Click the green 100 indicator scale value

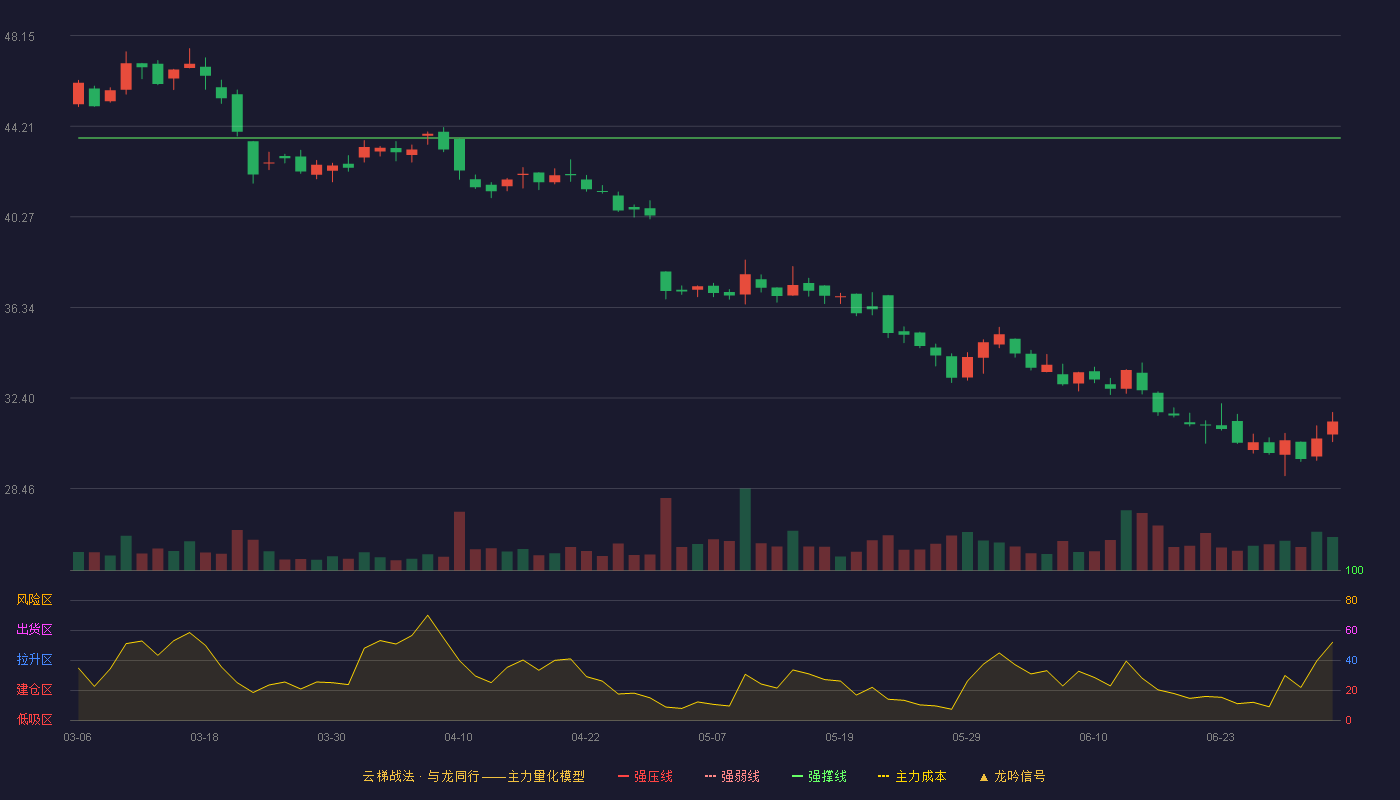tap(1354, 570)
